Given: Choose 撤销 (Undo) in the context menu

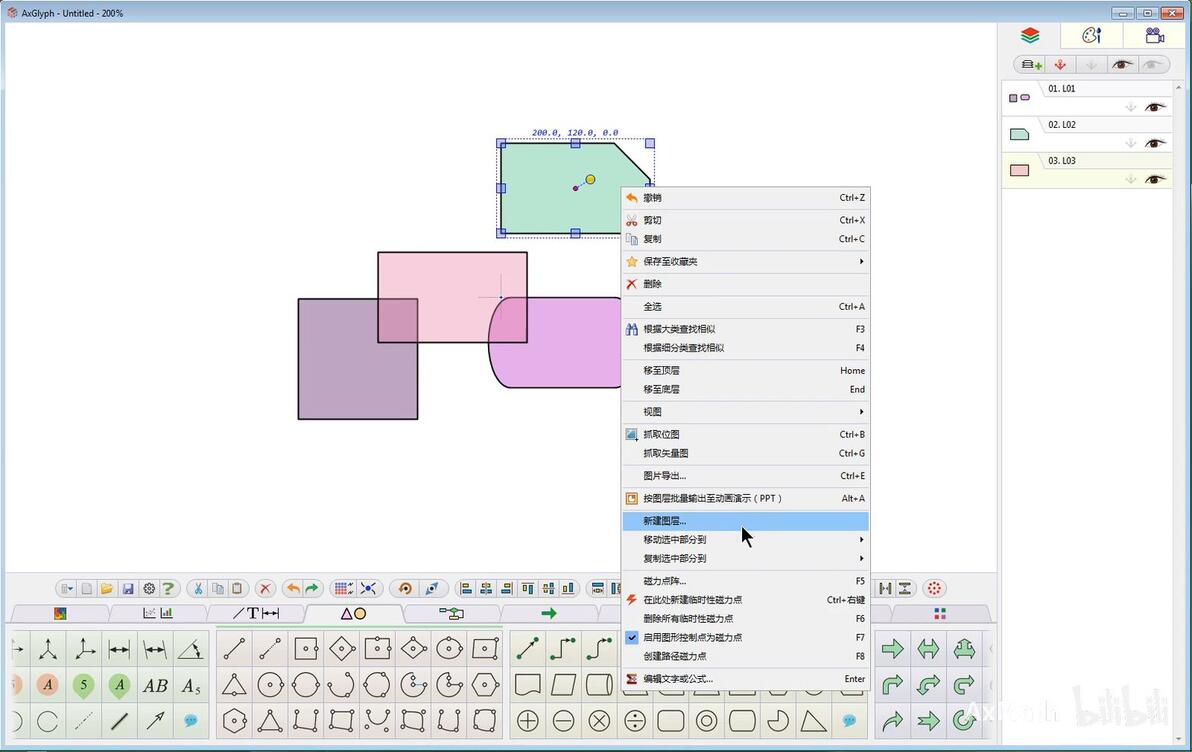Looking at the screenshot, I should coord(745,198).
